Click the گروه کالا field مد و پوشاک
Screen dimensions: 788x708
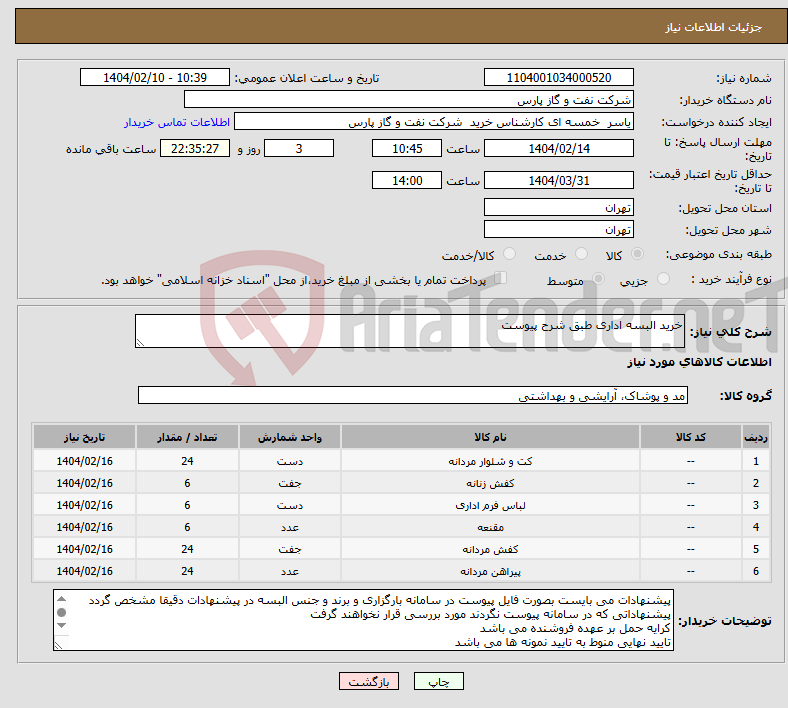pos(413,395)
